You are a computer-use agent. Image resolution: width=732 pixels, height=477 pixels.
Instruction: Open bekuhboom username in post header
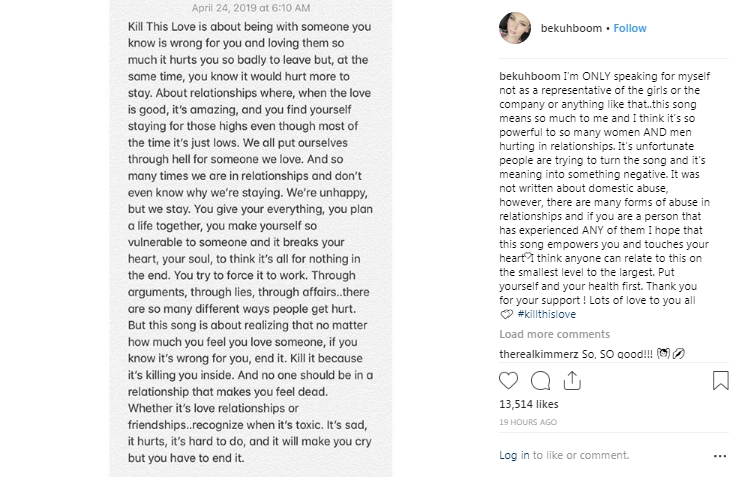click(x=570, y=28)
